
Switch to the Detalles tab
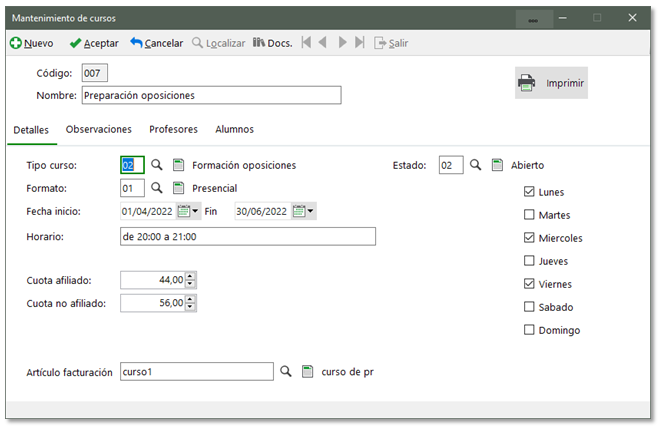pos(31,130)
